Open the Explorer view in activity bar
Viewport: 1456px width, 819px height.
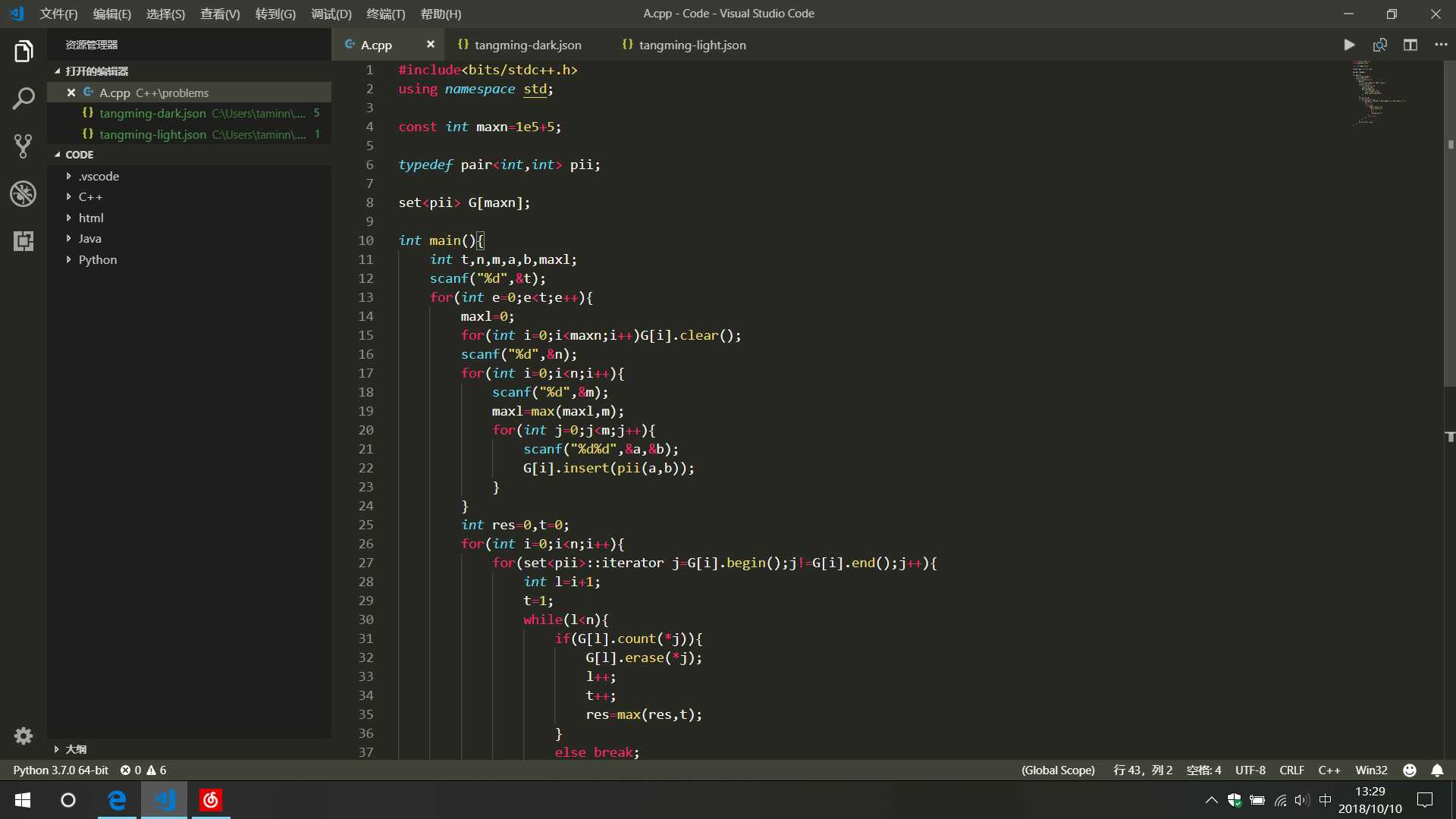click(x=24, y=52)
